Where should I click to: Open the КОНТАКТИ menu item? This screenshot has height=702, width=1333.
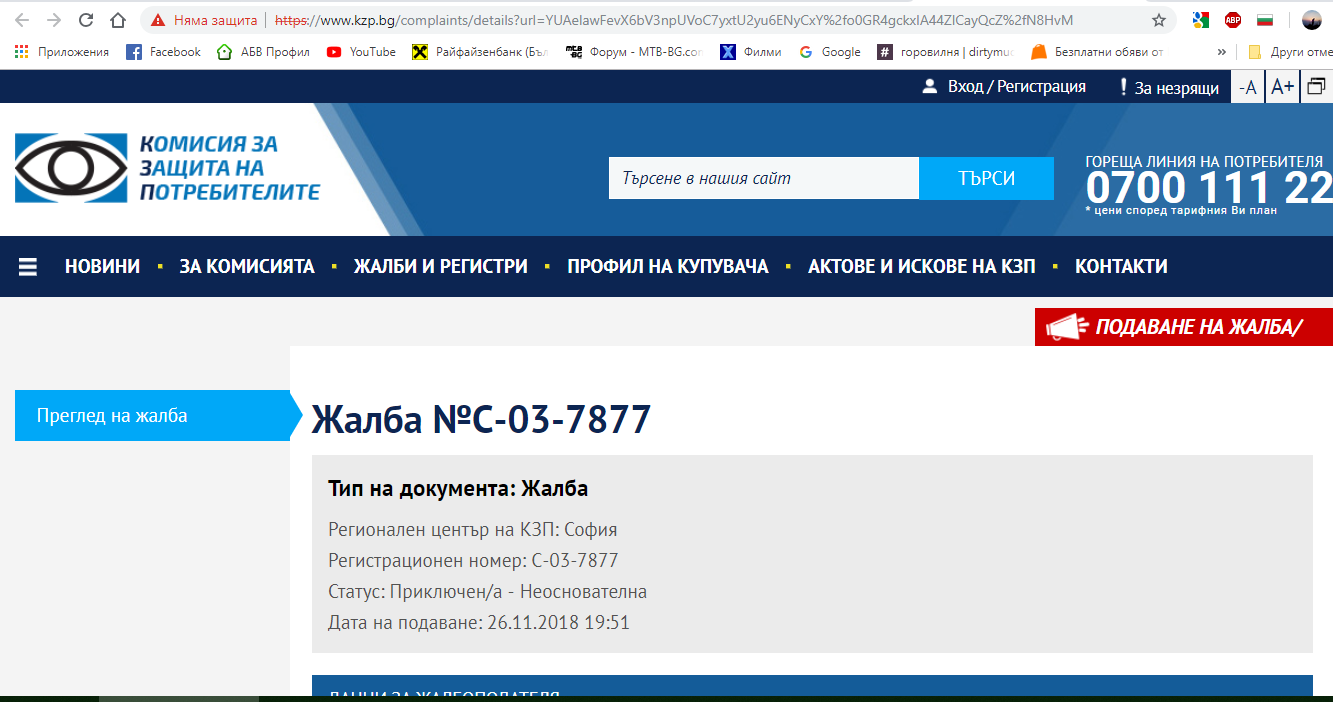pyautogui.click(x=1121, y=267)
